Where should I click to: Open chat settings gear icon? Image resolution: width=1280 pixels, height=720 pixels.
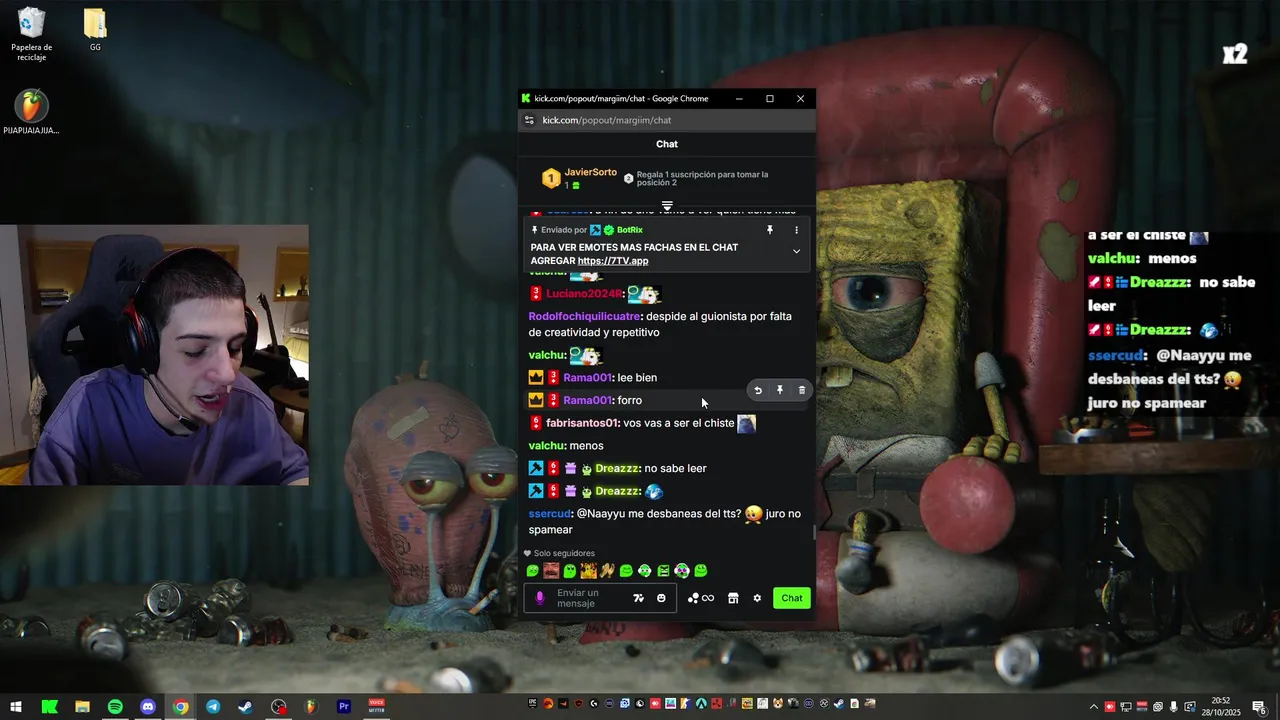tap(757, 598)
